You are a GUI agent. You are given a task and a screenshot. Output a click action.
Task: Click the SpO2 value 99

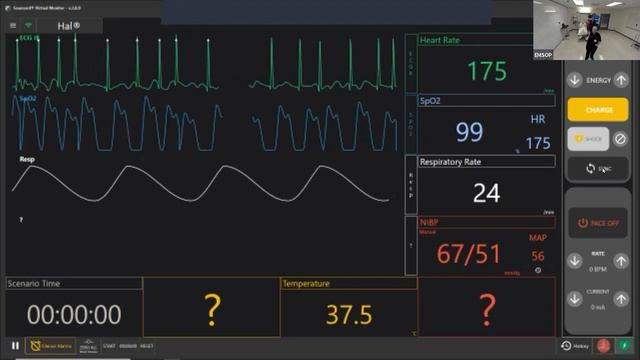pyautogui.click(x=469, y=131)
